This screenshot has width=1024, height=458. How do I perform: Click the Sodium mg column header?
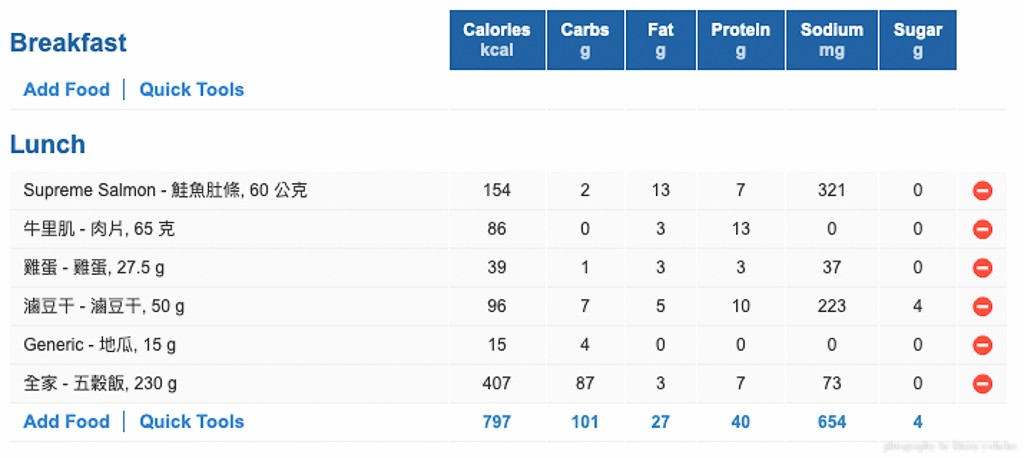pyautogui.click(x=832, y=40)
